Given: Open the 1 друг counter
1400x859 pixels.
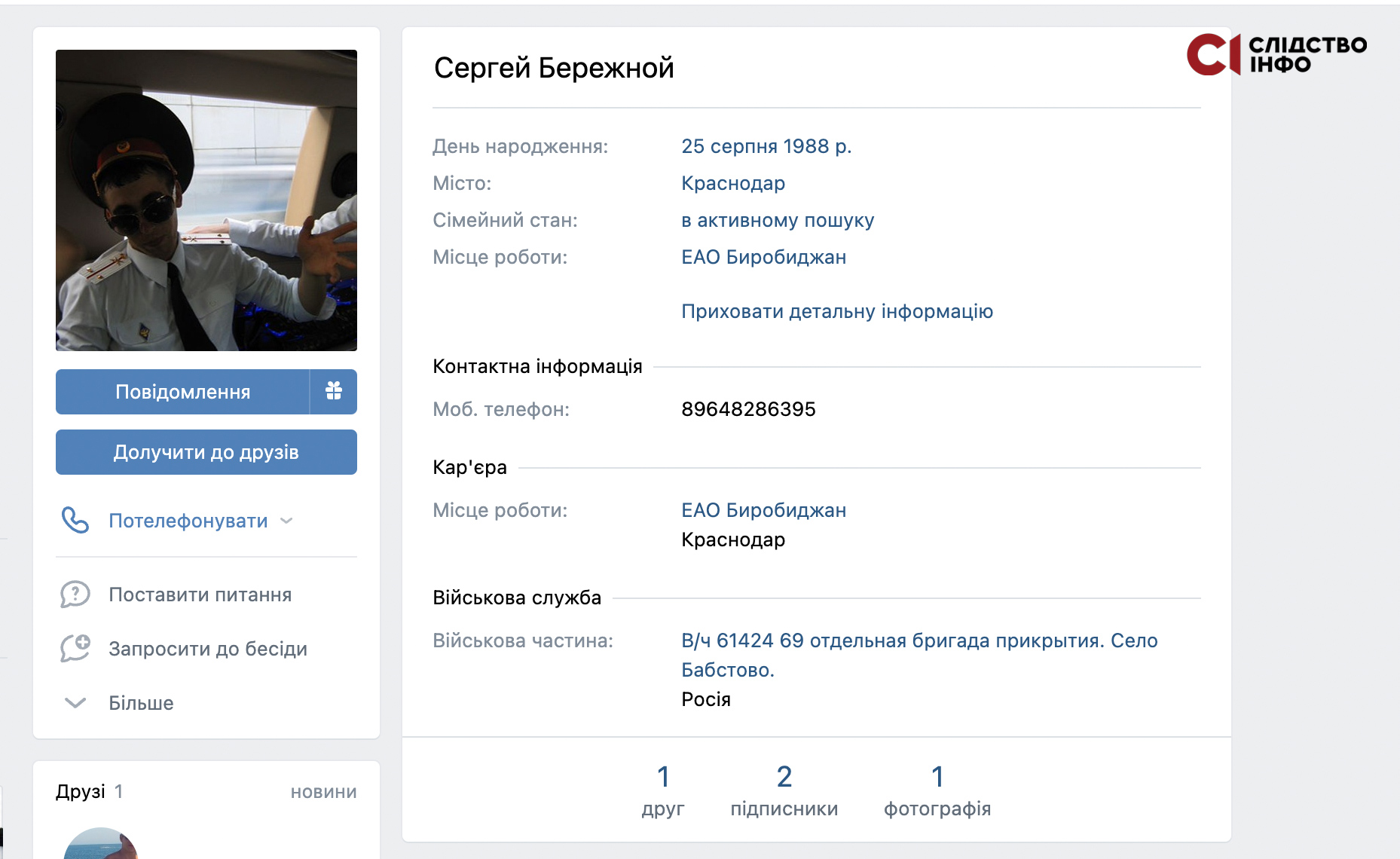Looking at the screenshot, I should (663, 790).
